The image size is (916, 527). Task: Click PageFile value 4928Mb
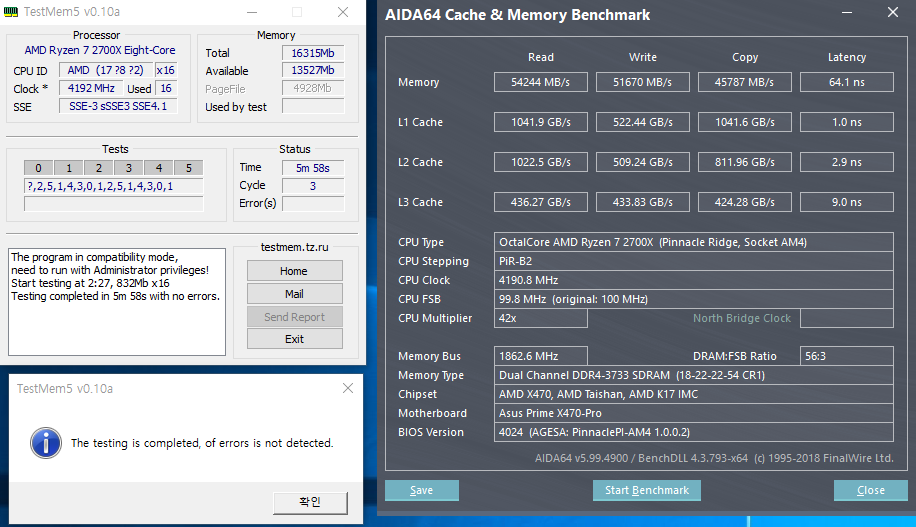coord(313,88)
